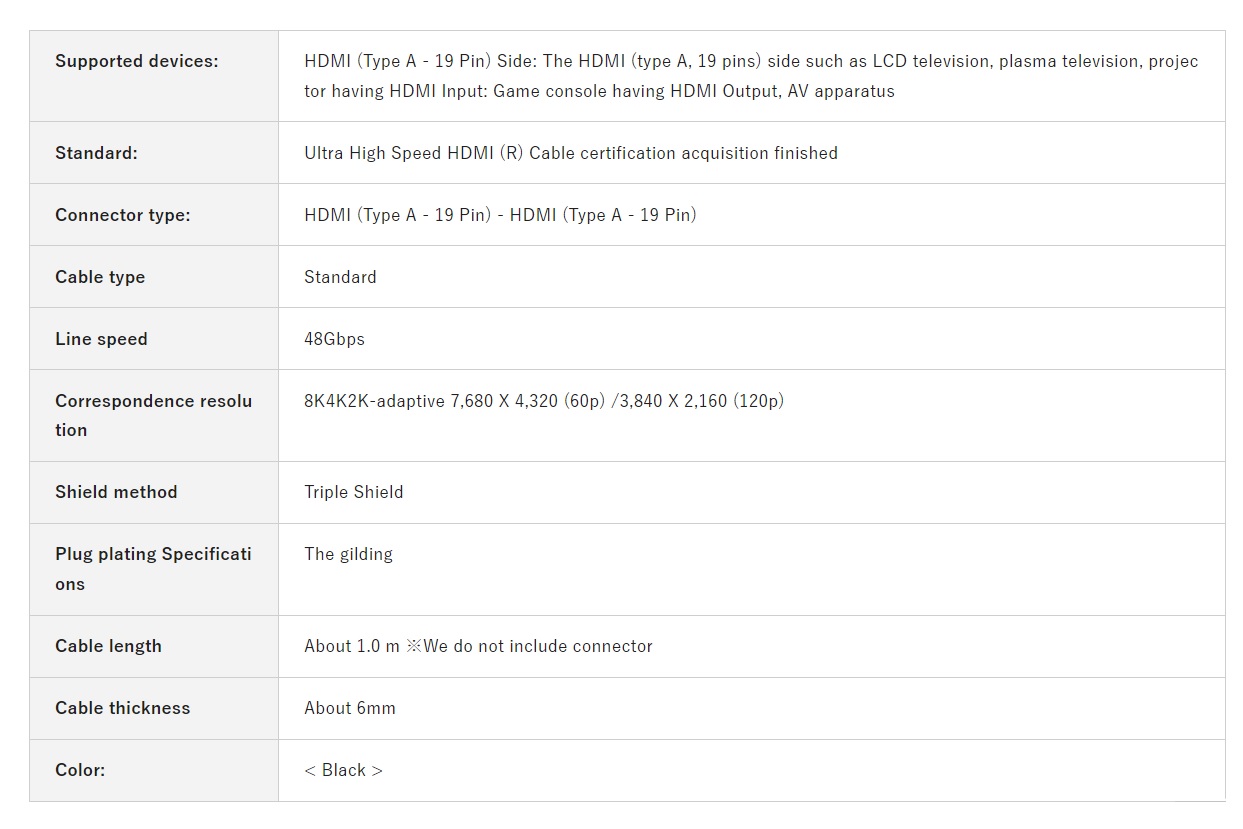Click the 'About 6mm' thickness value
Image resolution: width=1243 pixels, height=829 pixels.
point(350,708)
